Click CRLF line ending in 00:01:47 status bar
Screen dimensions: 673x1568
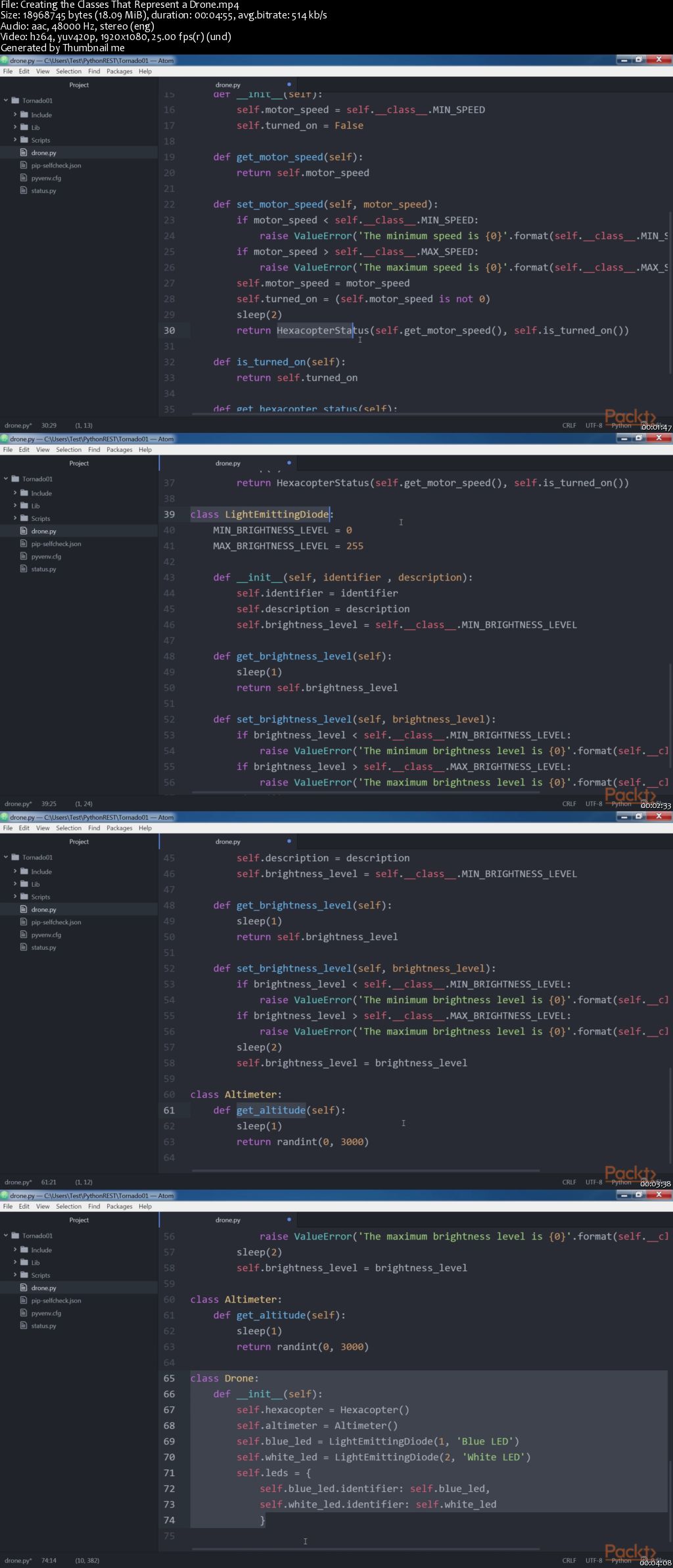coord(569,426)
